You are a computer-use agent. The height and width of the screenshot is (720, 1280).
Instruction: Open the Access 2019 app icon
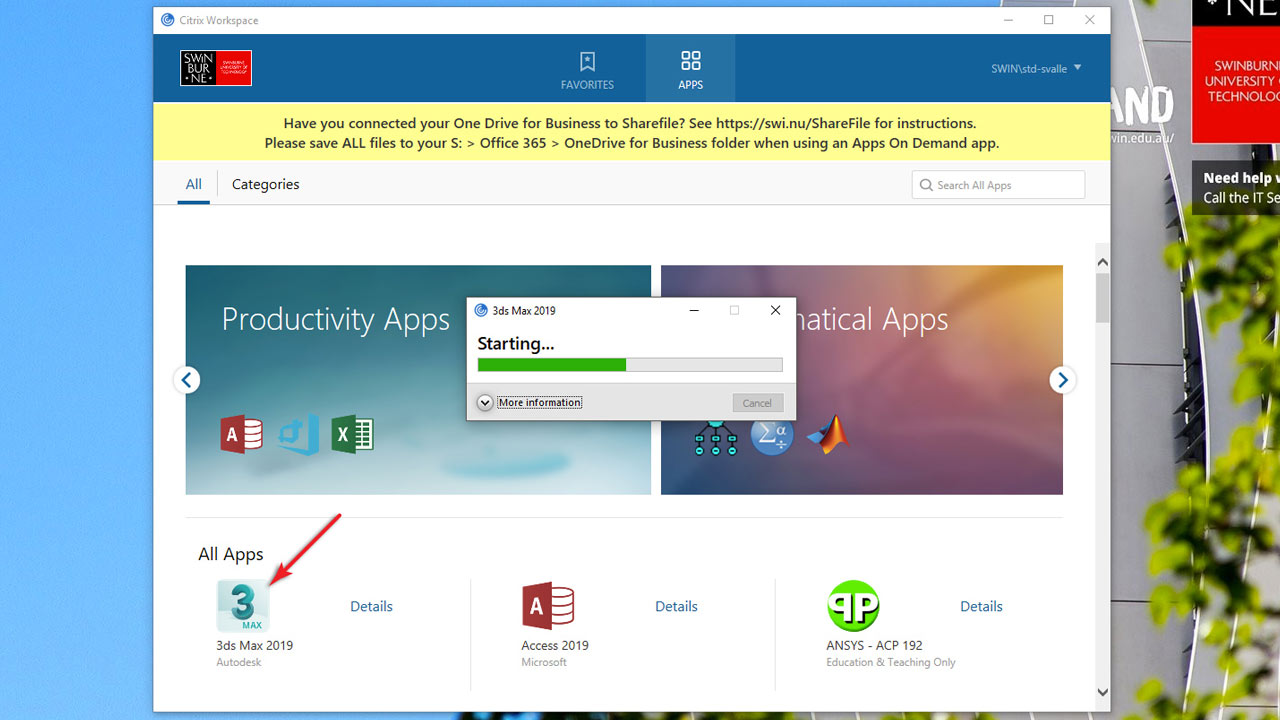pos(548,606)
